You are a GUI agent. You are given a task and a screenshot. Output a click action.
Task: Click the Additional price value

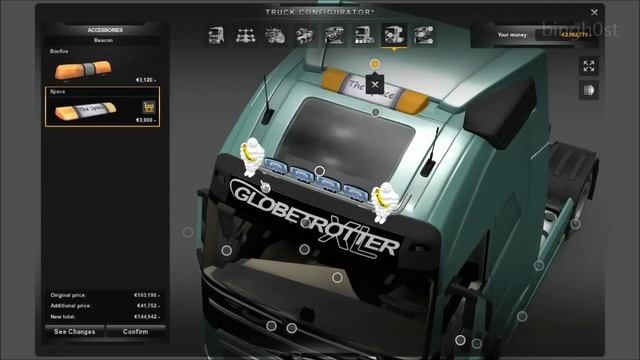[148, 306]
